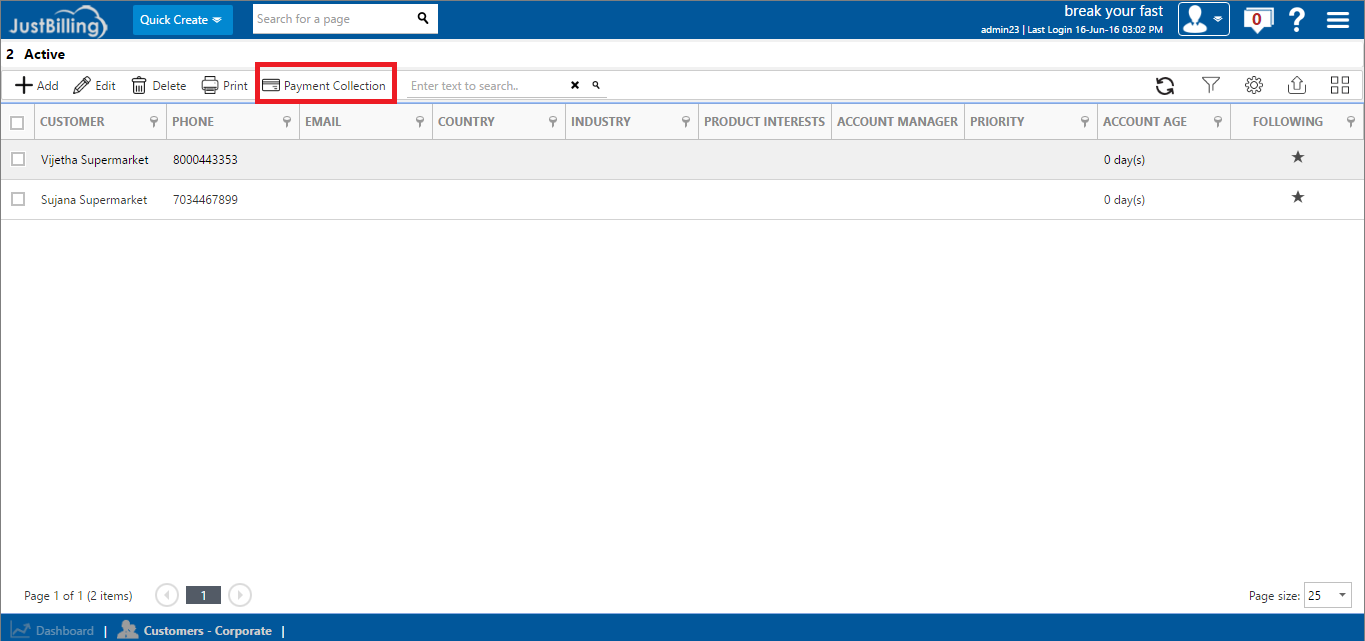Switch to the Dashboard tab

[x=53, y=630]
